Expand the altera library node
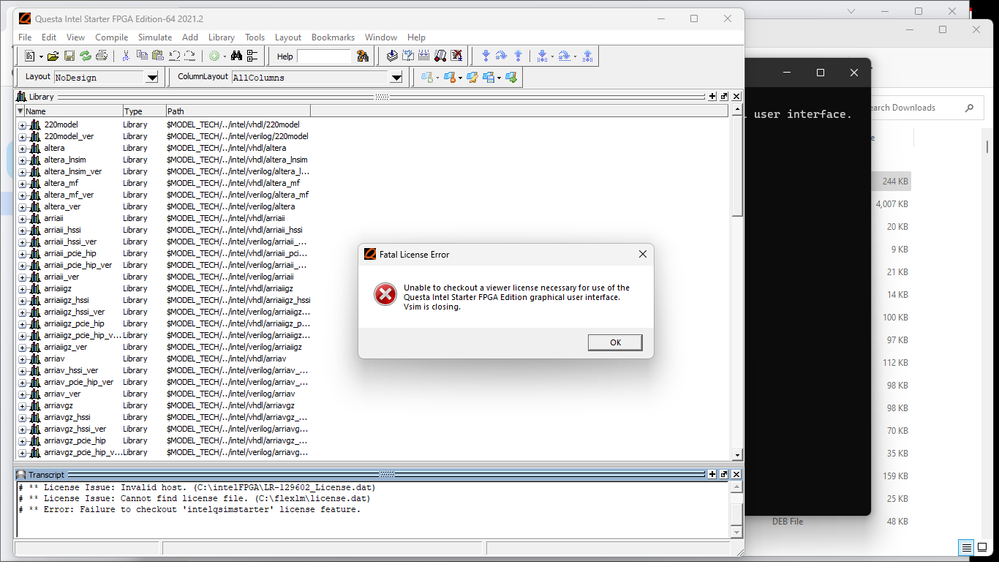 [x=22, y=148]
